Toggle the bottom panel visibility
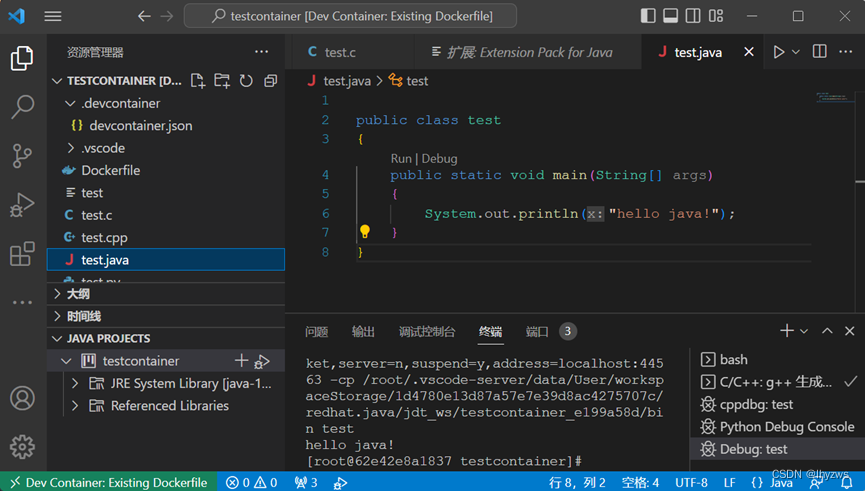This screenshot has width=865, height=491. 671,16
